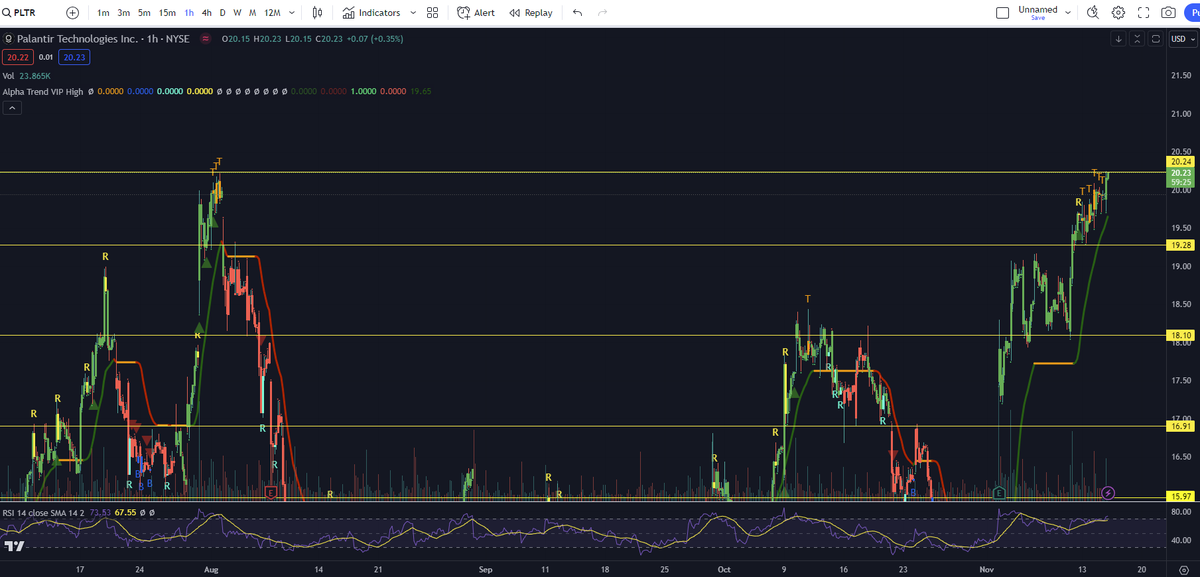Click the down arrow button in pane controls
Screen dimensions: 1200x577
(1118, 39)
